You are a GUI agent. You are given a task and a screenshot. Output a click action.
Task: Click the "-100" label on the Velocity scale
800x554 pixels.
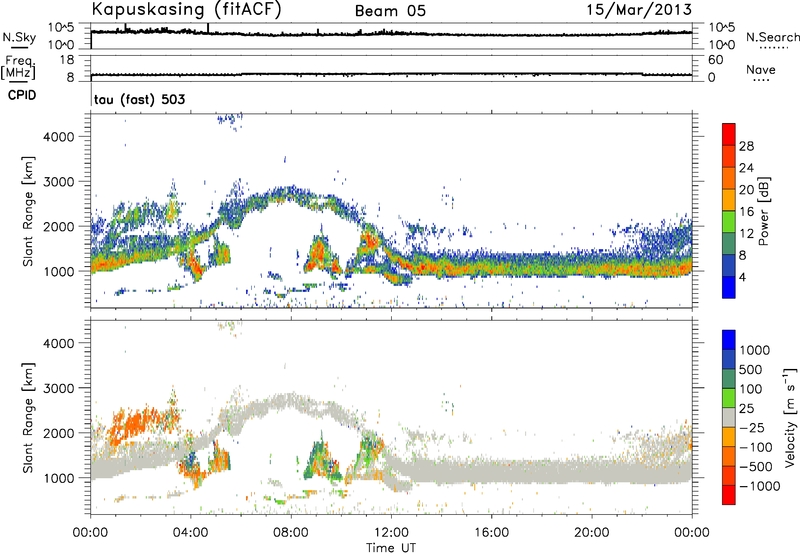coord(754,447)
